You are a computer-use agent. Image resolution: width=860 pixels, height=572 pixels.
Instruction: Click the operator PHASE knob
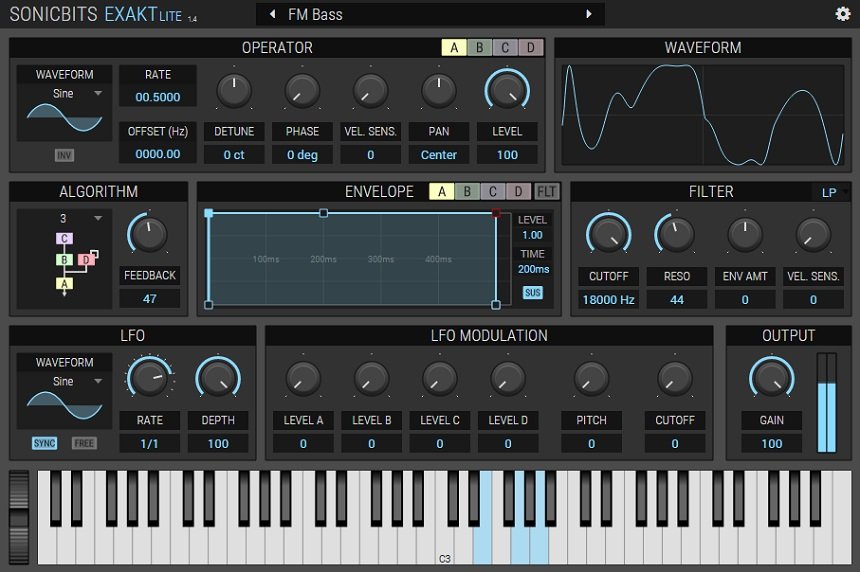pyautogui.click(x=302, y=90)
